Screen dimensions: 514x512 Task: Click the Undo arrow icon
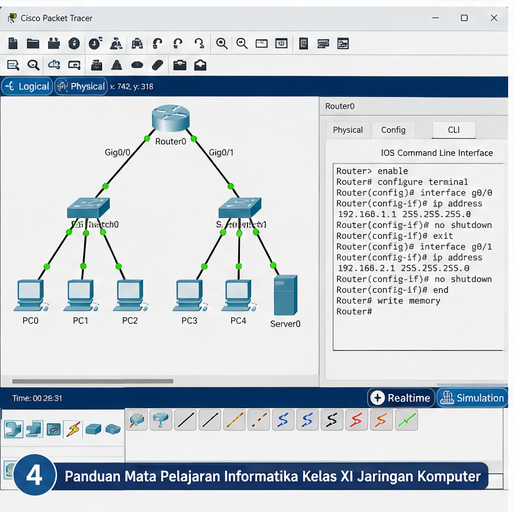[157, 43]
